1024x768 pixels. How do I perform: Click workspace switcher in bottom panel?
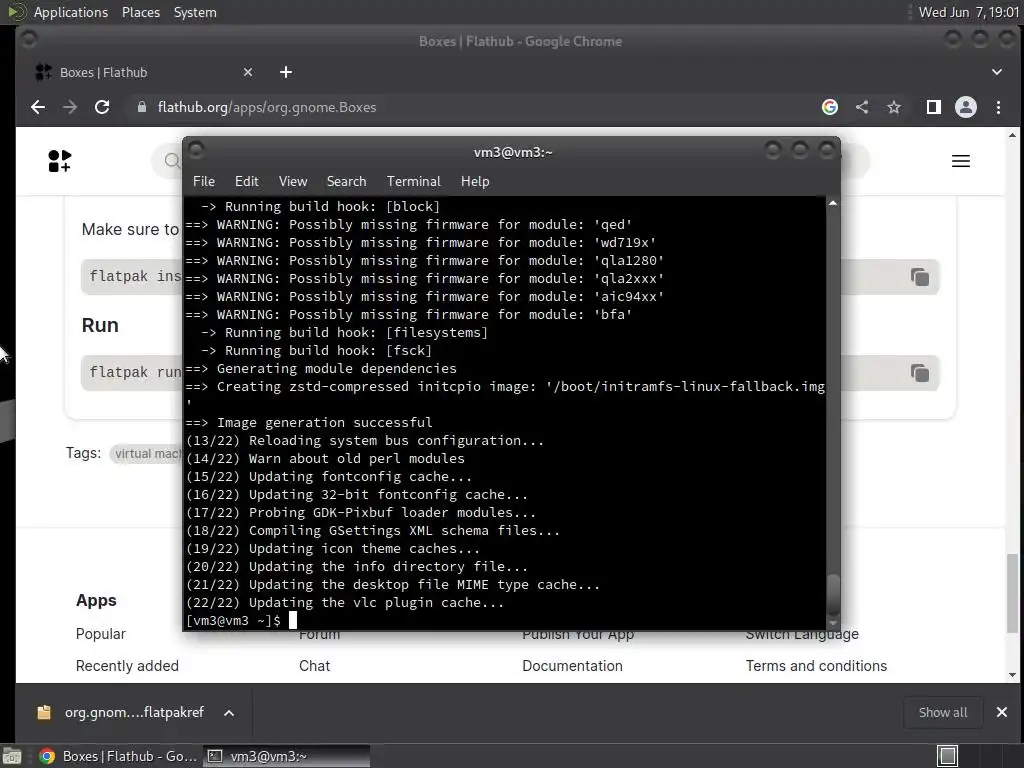click(947, 756)
